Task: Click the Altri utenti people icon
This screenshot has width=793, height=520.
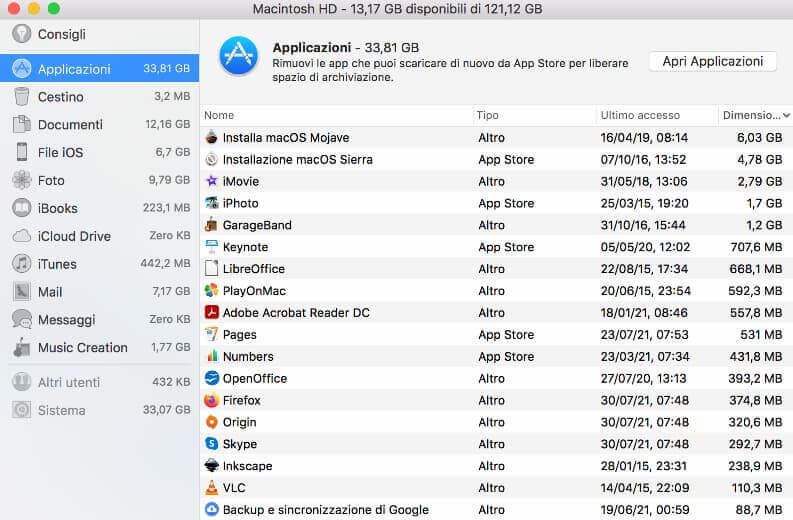Action: [21, 382]
